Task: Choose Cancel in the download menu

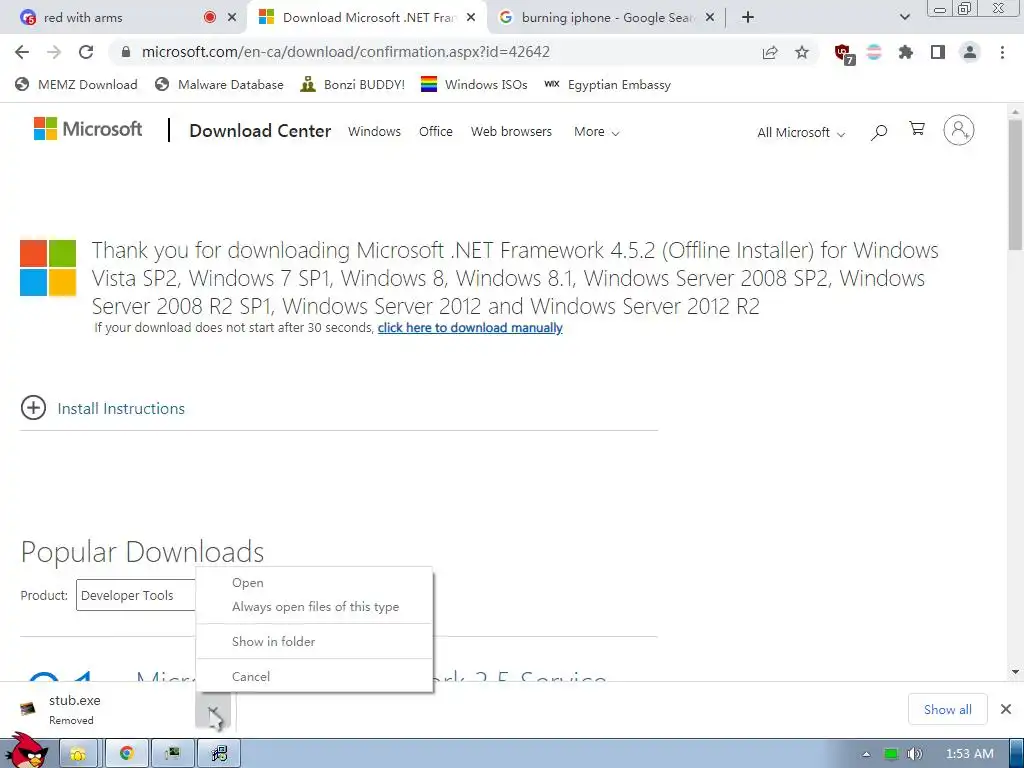Action: (x=314, y=677)
